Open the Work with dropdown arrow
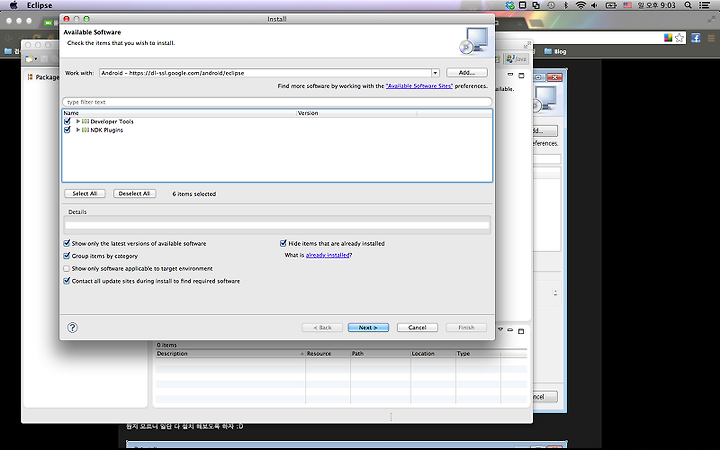This screenshot has height=450, width=720. (435, 73)
